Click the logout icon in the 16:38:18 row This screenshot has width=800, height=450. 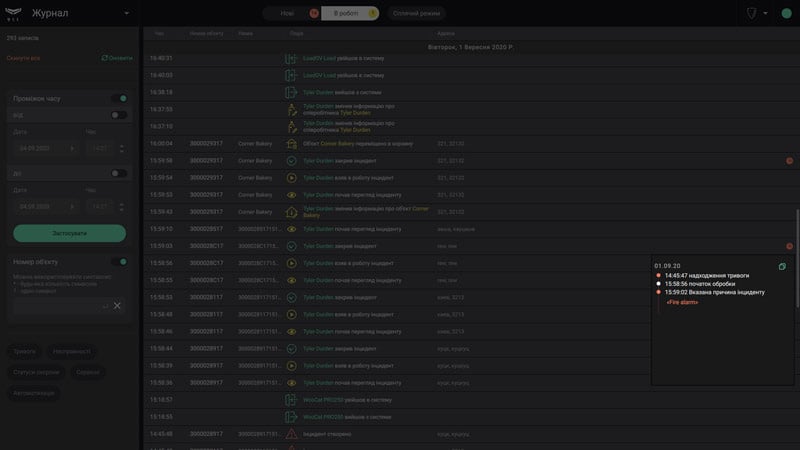291,92
